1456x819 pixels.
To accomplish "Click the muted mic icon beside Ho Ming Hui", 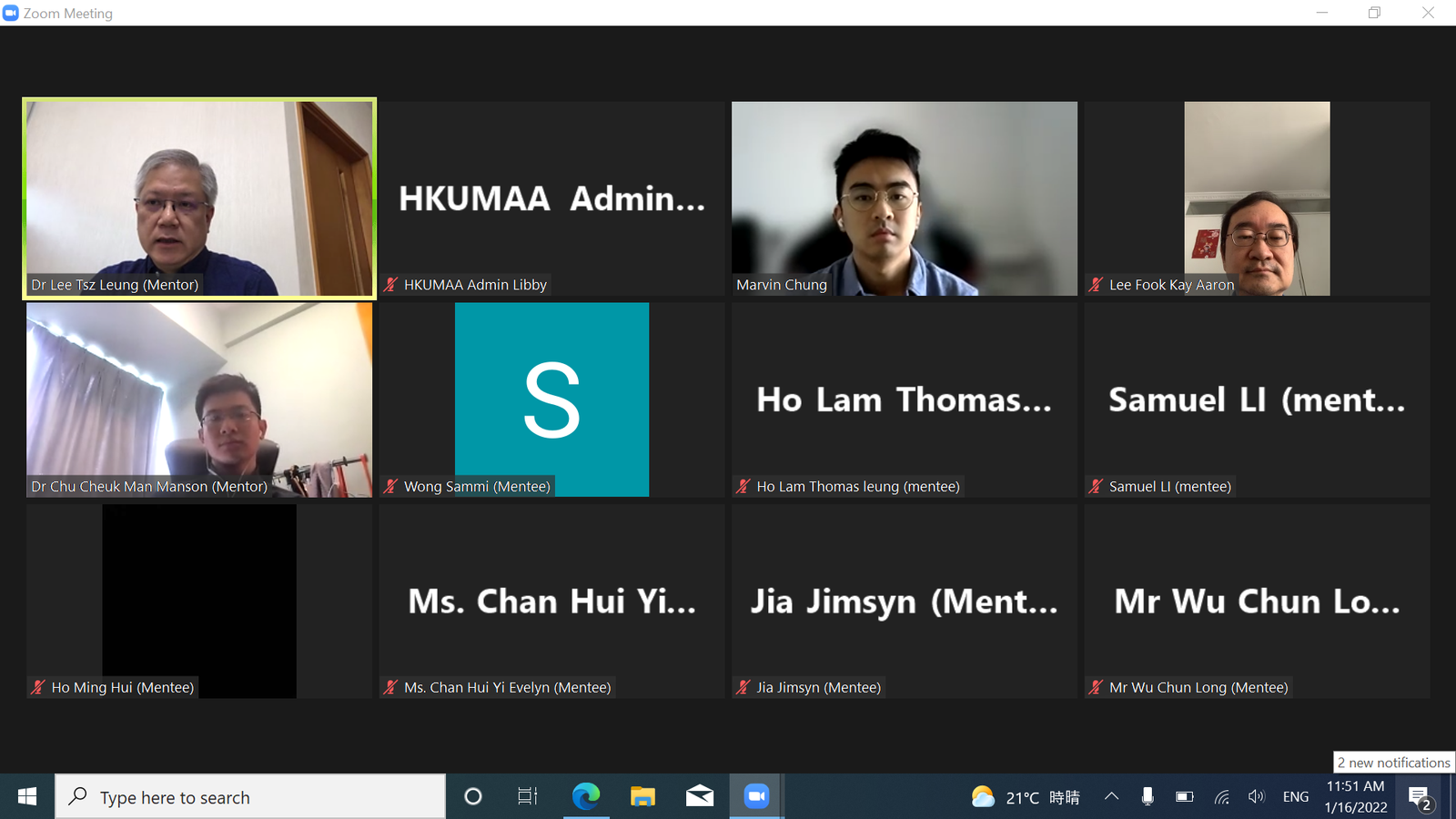I will pos(38,688).
